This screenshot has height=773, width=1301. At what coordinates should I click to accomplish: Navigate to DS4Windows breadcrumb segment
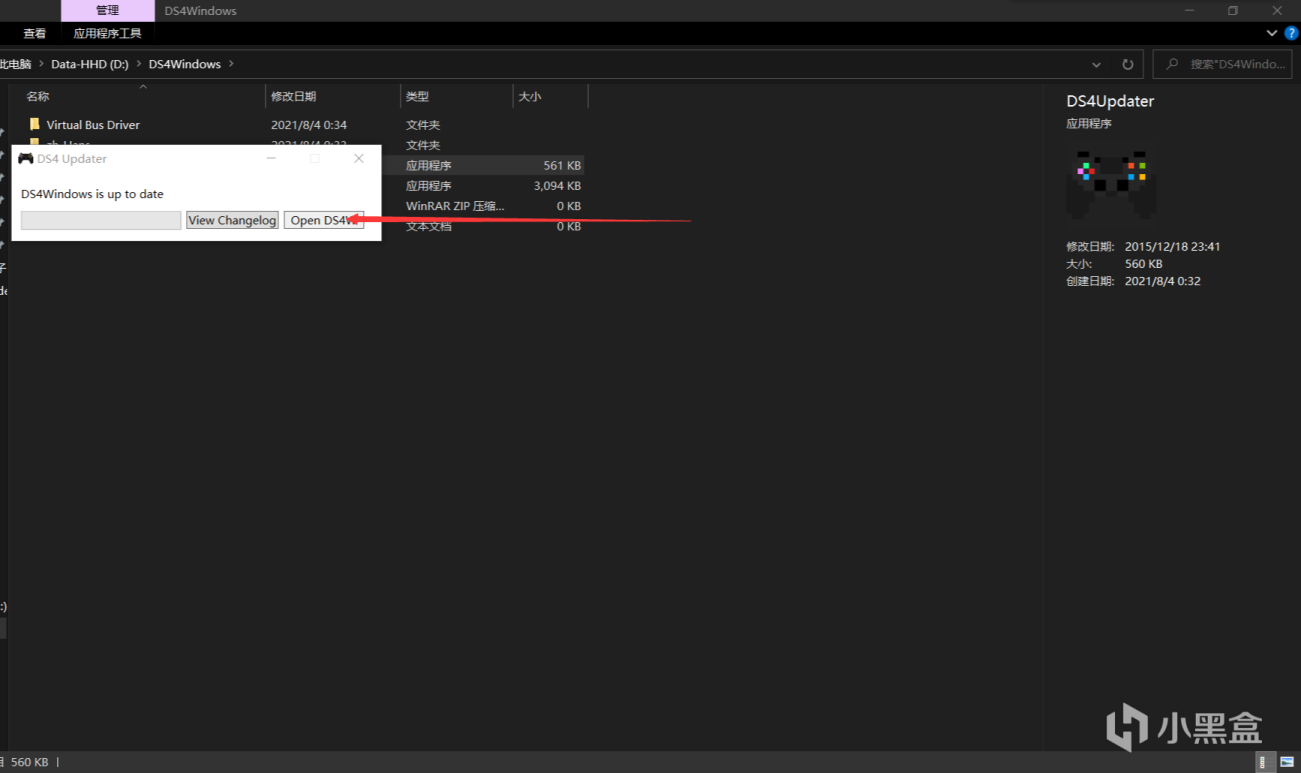click(185, 64)
